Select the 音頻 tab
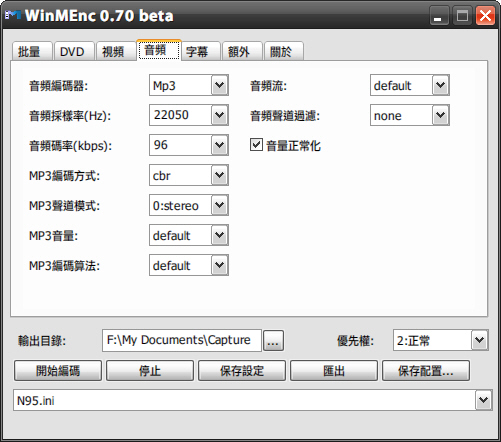This screenshot has width=501, height=442. click(x=159, y=50)
